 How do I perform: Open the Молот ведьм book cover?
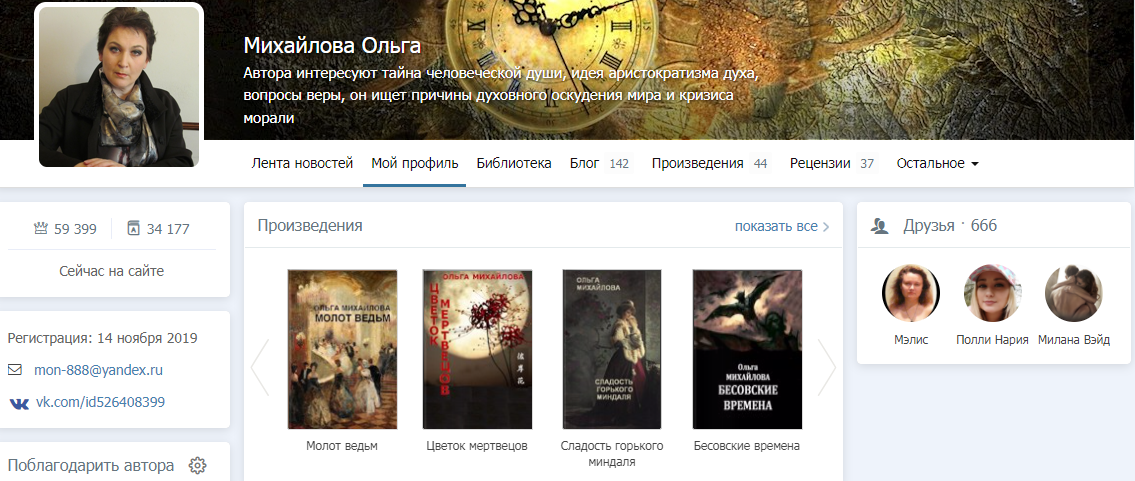coord(342,349)
